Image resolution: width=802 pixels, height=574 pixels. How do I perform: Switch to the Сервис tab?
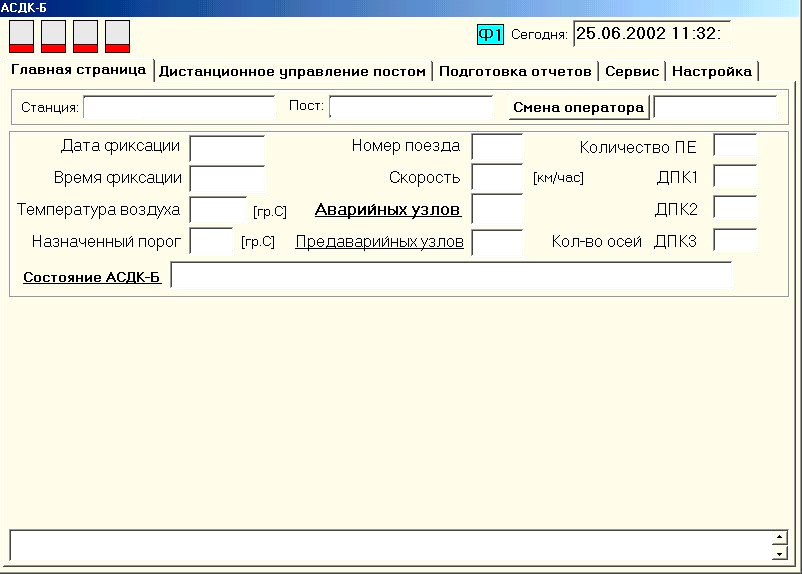pos(632,71)
